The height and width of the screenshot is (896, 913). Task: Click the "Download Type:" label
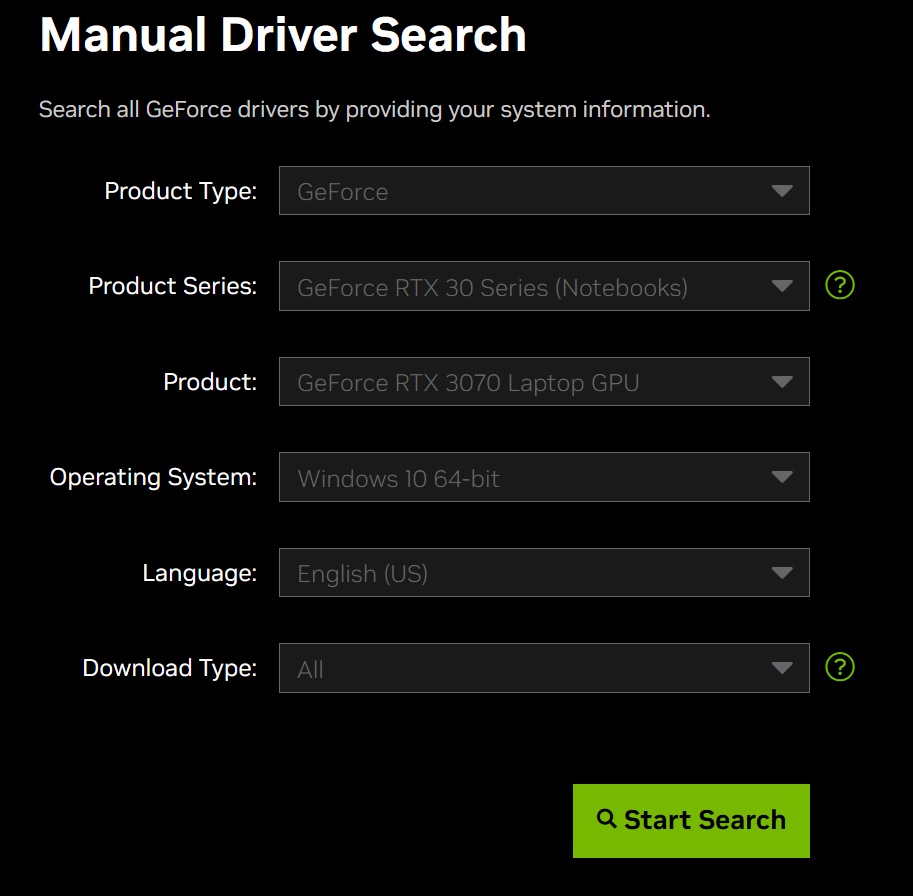coord(169,668)
